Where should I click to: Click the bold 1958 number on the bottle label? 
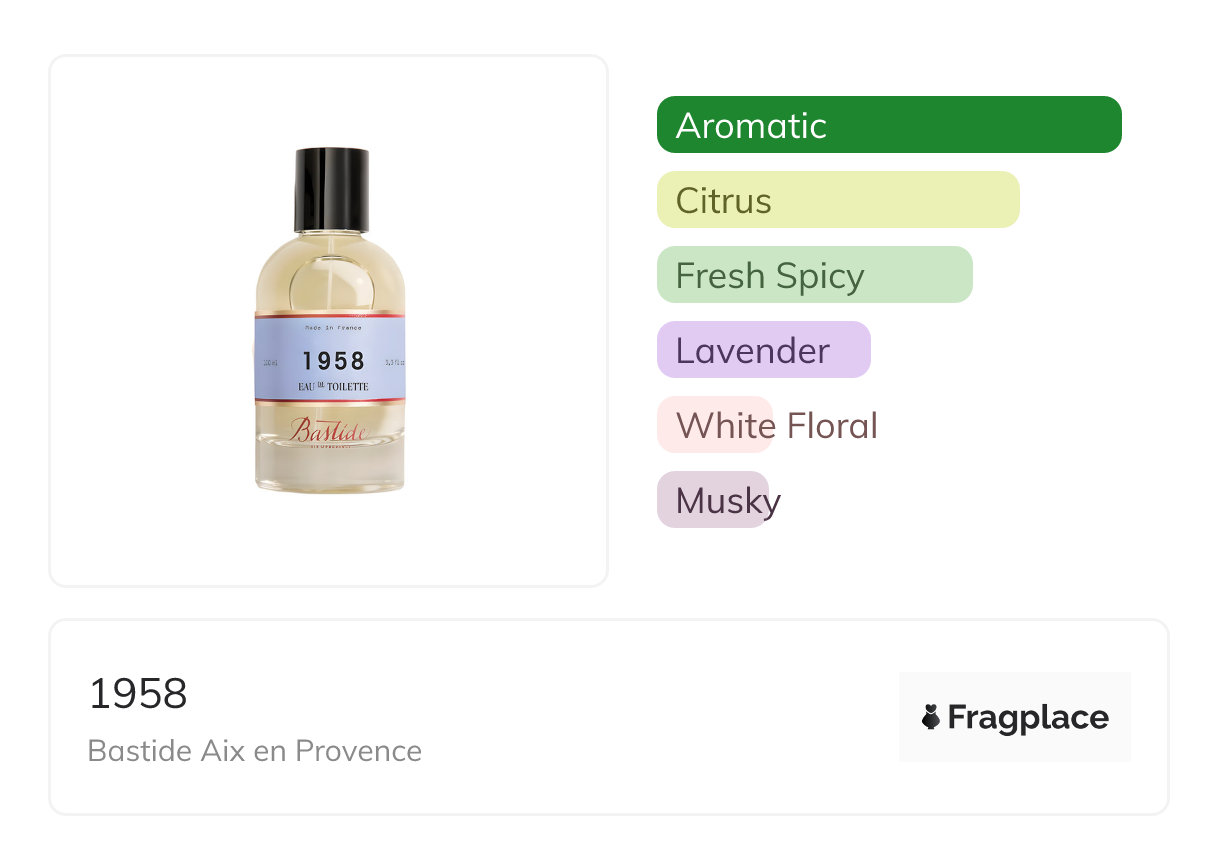pyautogui.click(x=333, y=361)
